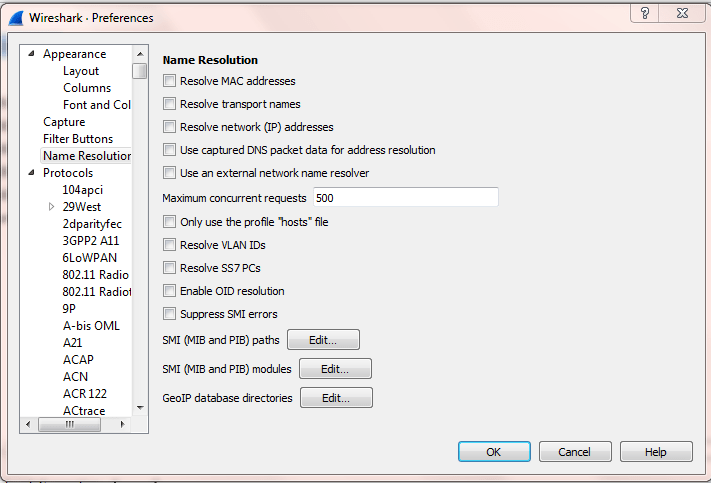
Task: Open Filter Buttons preferences page
Action: [77, 139]
